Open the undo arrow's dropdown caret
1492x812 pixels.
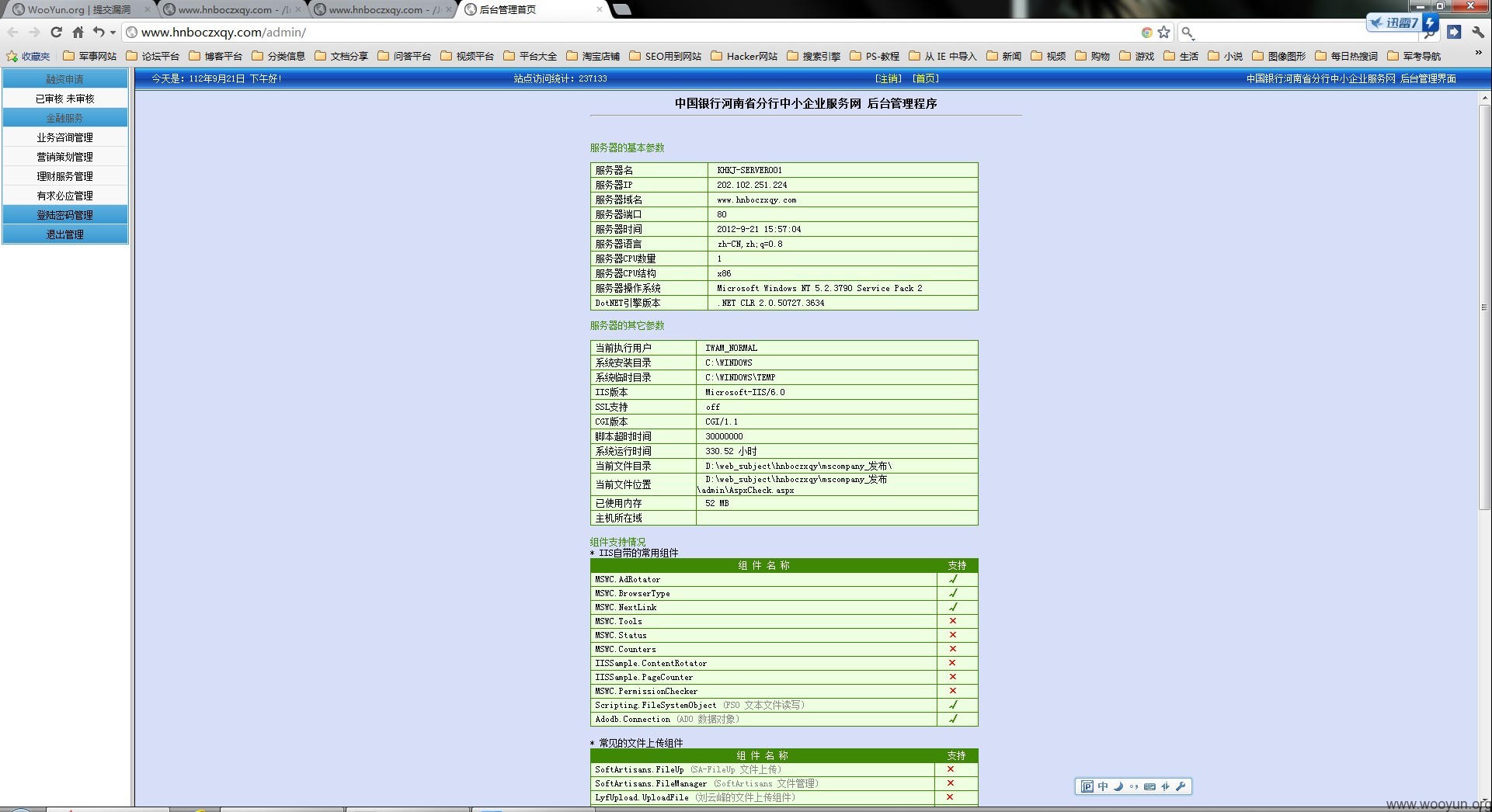click(x=113, y=33)
